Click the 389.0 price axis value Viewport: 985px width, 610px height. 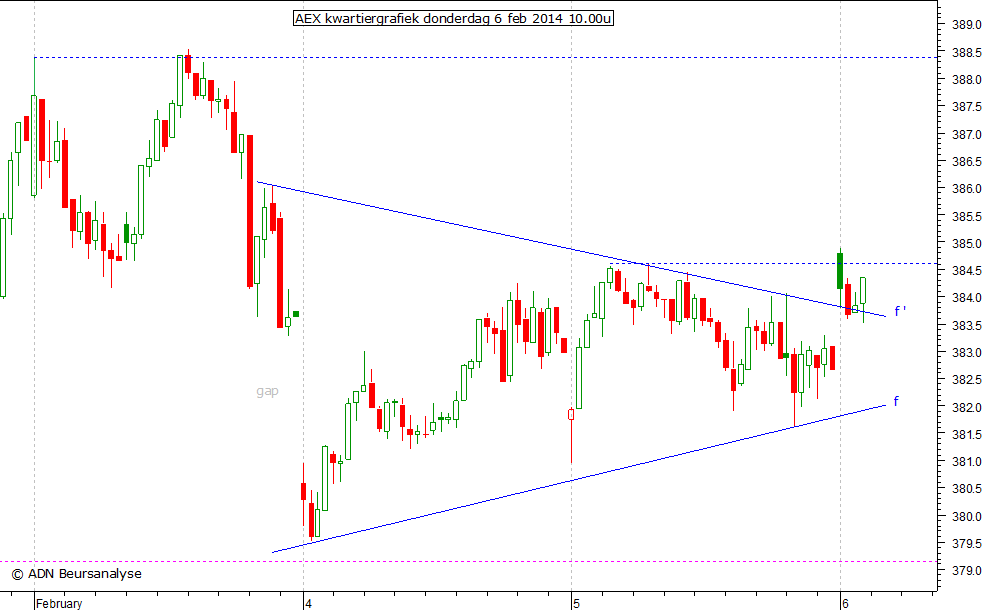pyautogui.click(x=966, y=25)
